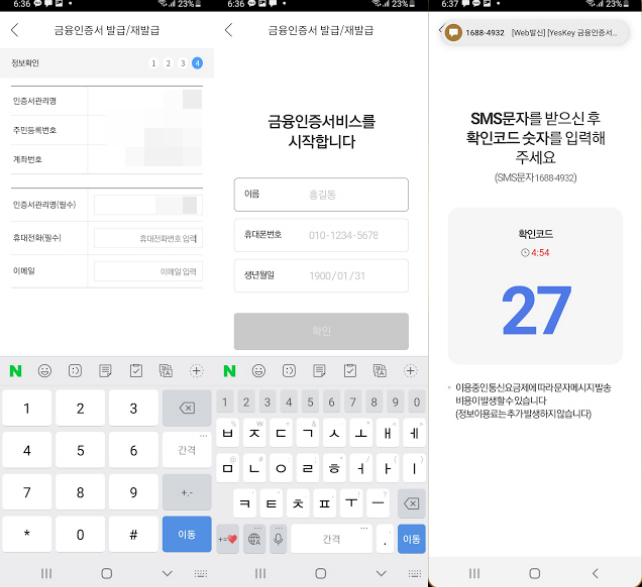Tap blue 이동 key on numeric keypad
Viewport: 642px width, 587px height.
coord(187,534)
